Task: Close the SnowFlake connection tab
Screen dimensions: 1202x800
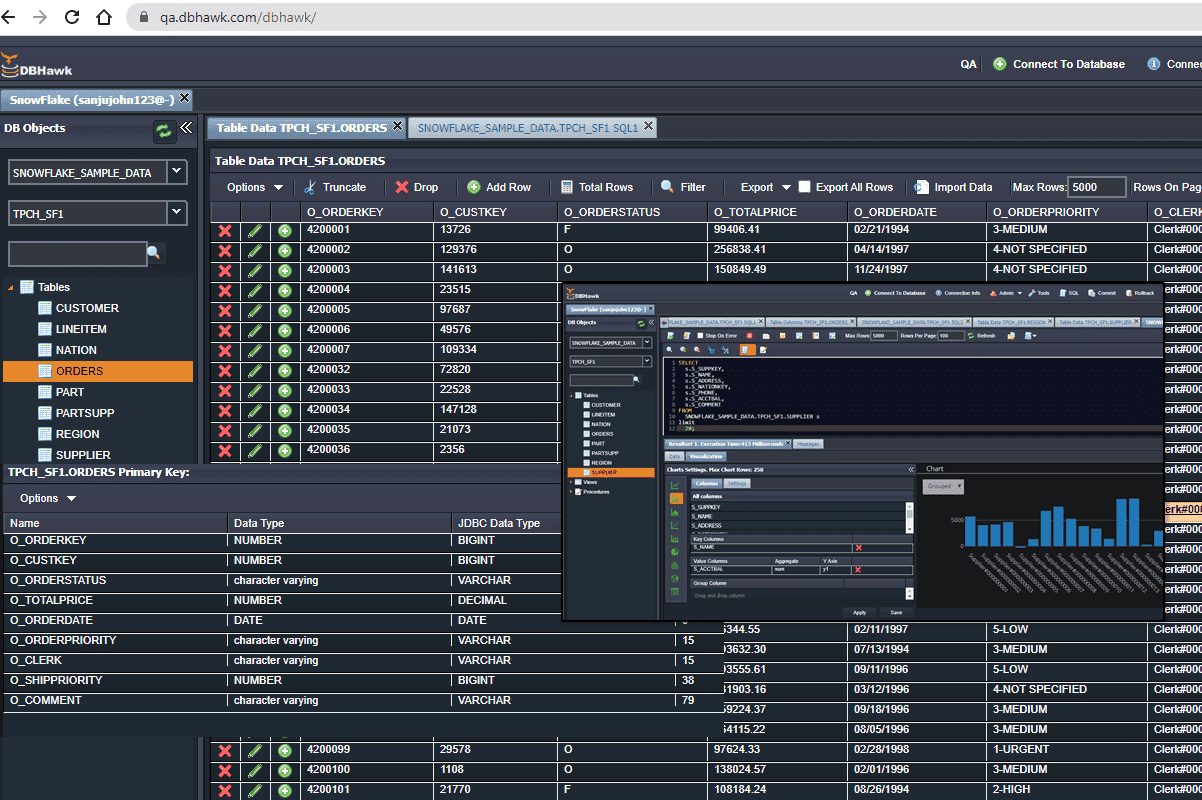Action: pyautogui.click(x=184, y=98)
